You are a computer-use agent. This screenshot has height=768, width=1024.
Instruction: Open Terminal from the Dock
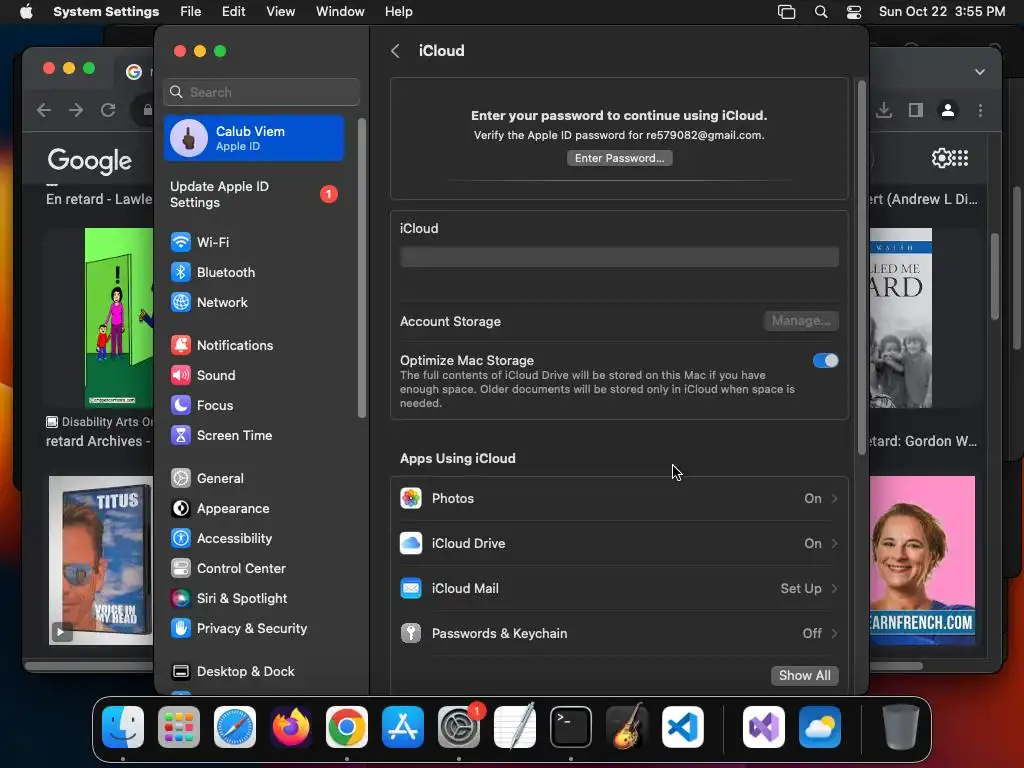(571, 727)
